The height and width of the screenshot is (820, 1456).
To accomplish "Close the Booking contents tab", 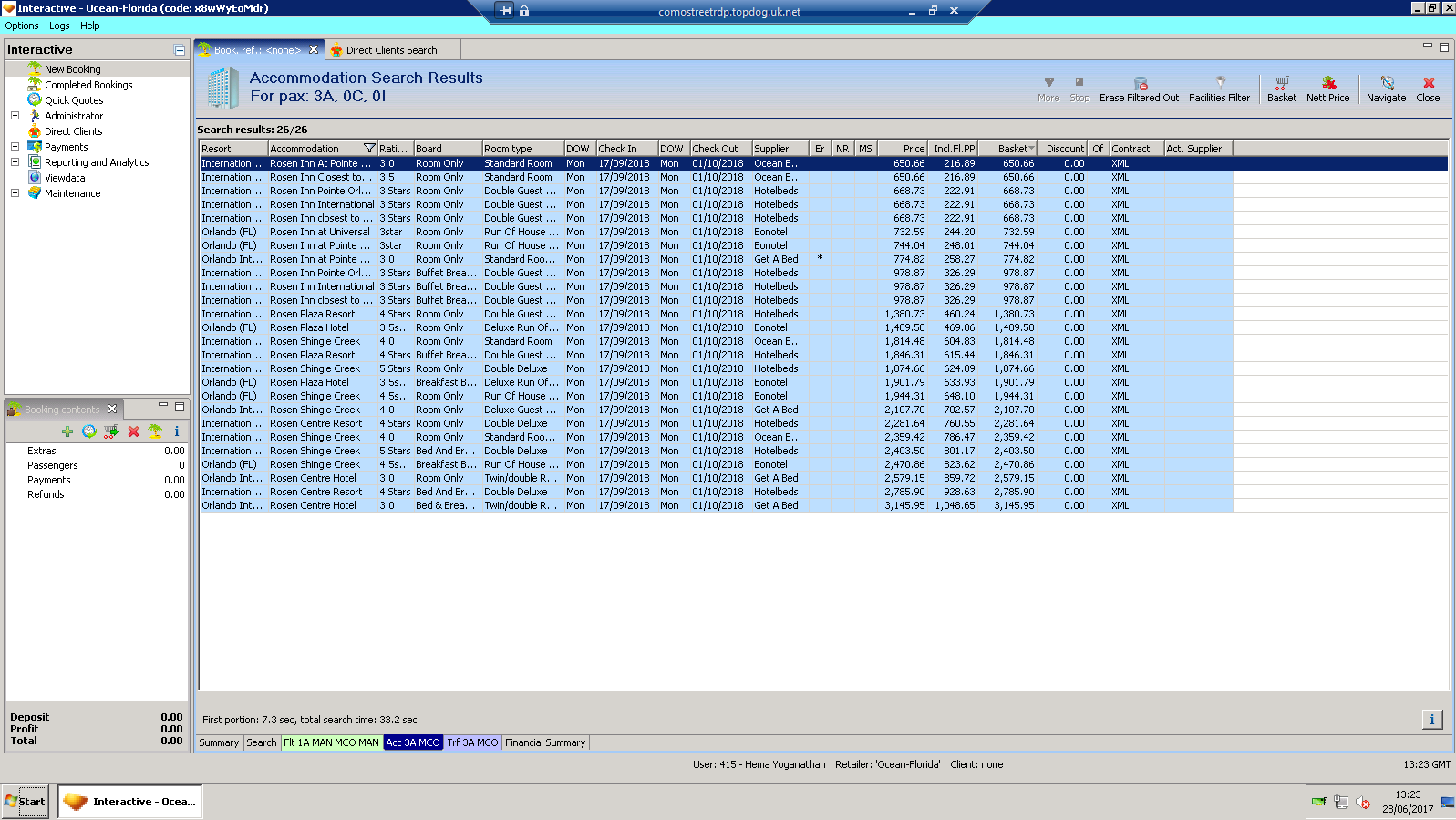I will pos(112,410).
